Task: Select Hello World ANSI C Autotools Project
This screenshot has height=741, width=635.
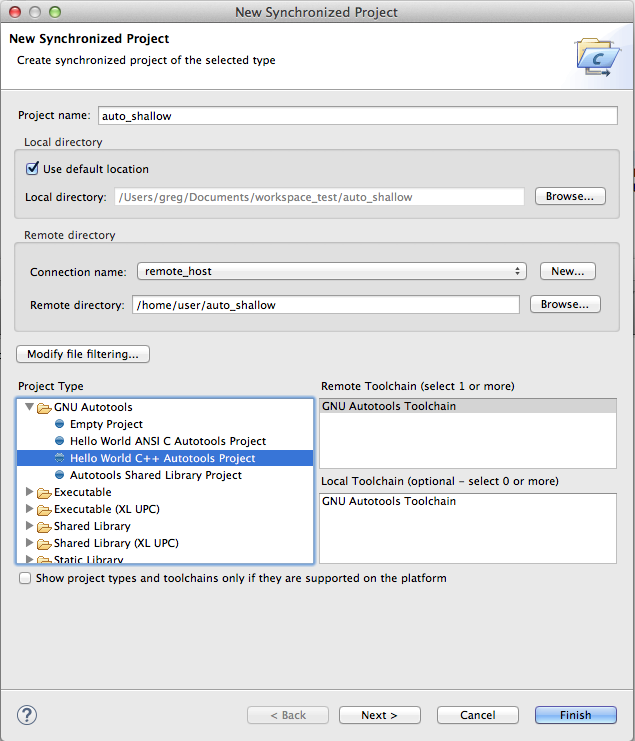Action: click(x=168, y=441)
